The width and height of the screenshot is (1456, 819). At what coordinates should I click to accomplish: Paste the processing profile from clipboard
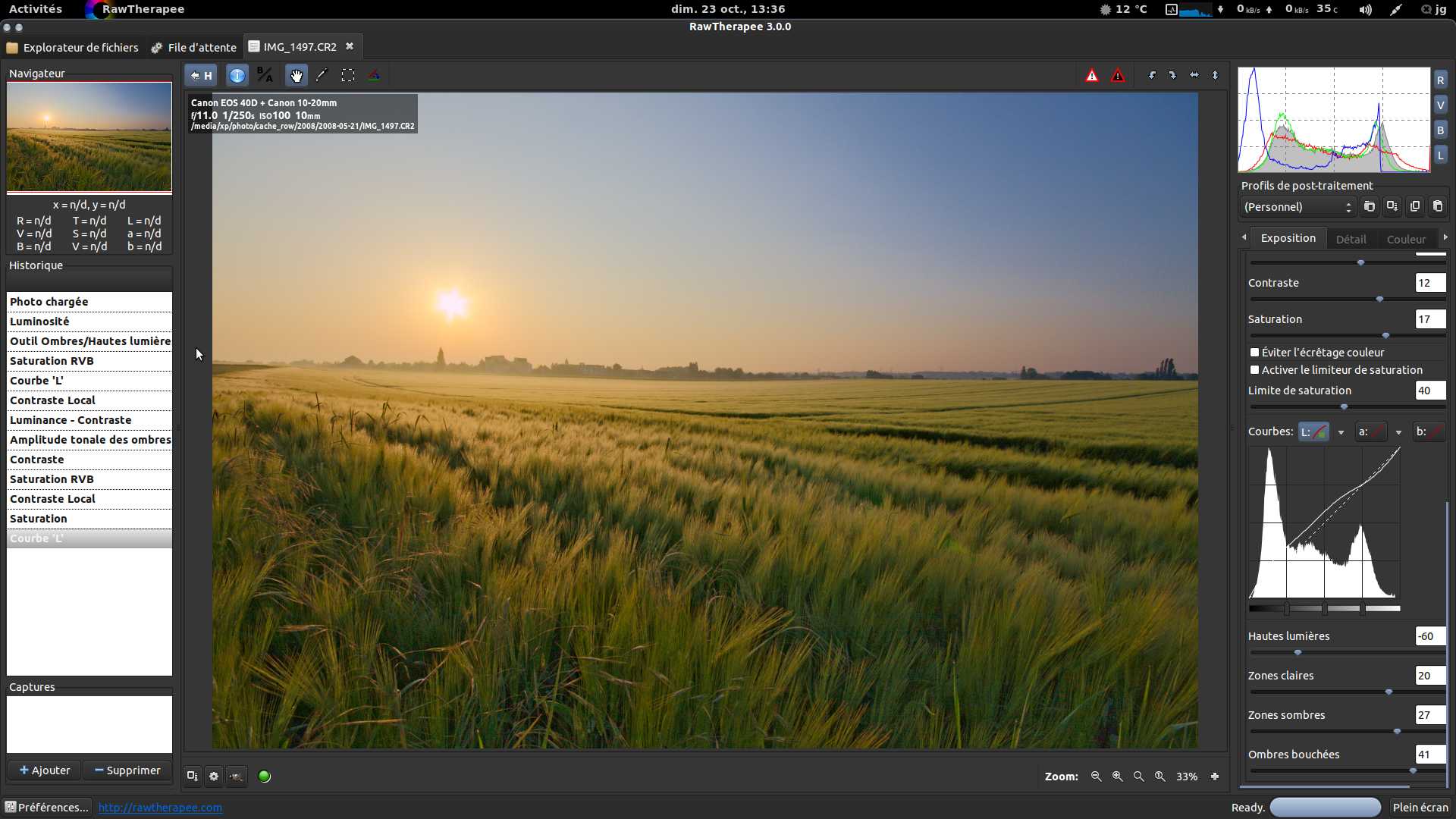tap(1437, 206)
